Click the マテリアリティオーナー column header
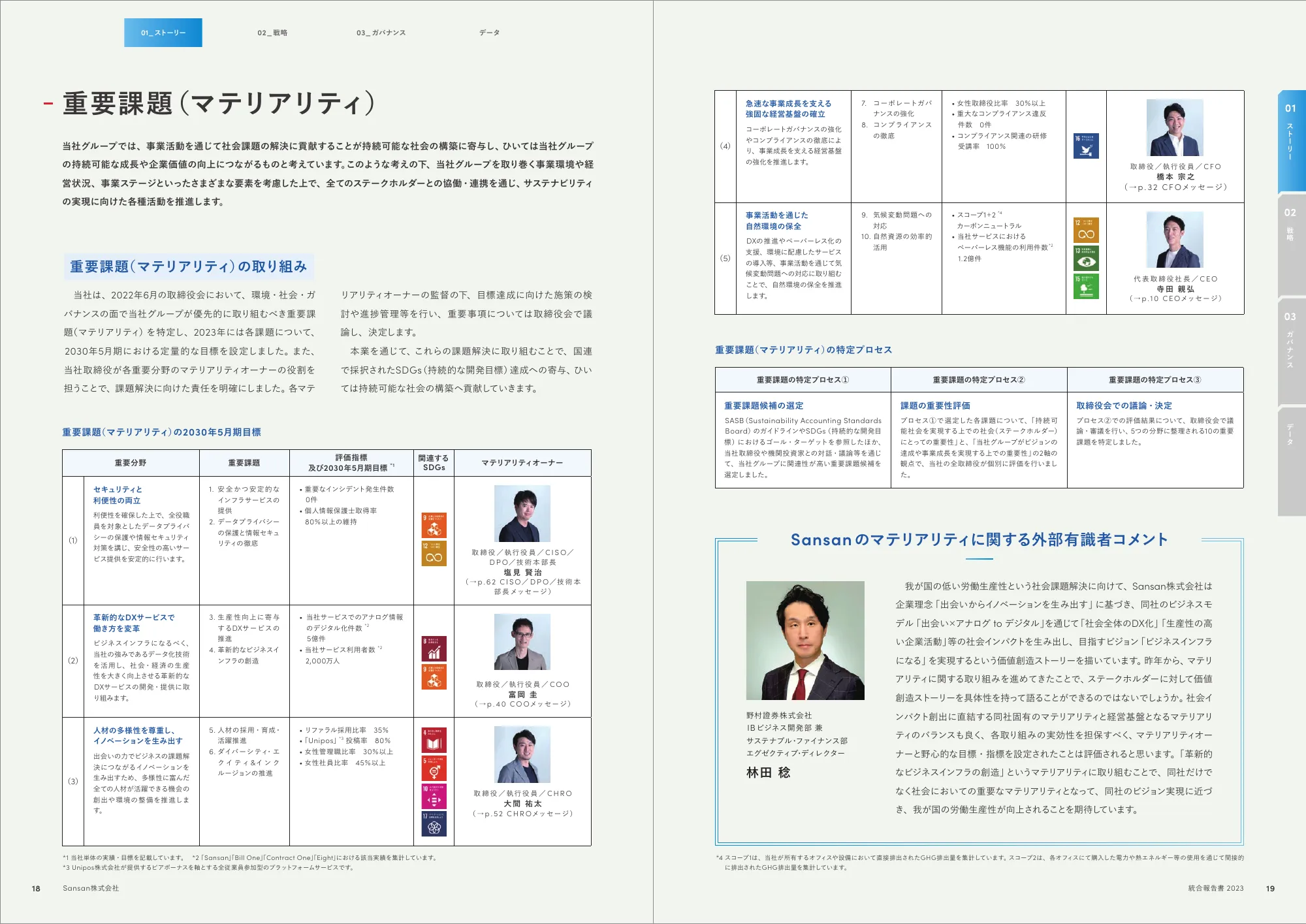Image resolution: width=1306 pixels, height=924 pixels. pos(522,463)
